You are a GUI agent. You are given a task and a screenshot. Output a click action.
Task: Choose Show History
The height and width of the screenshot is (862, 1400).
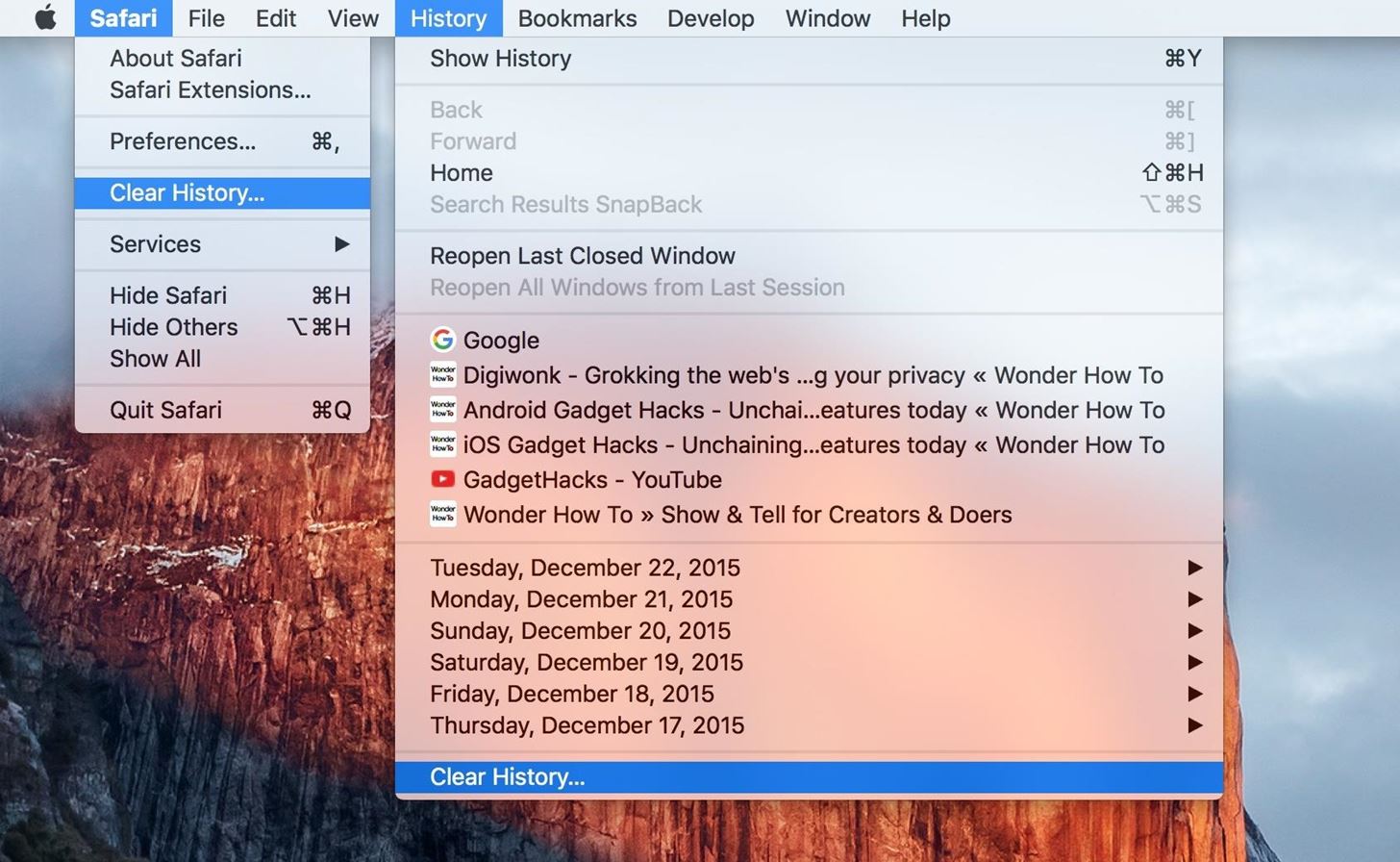point(809,59)
